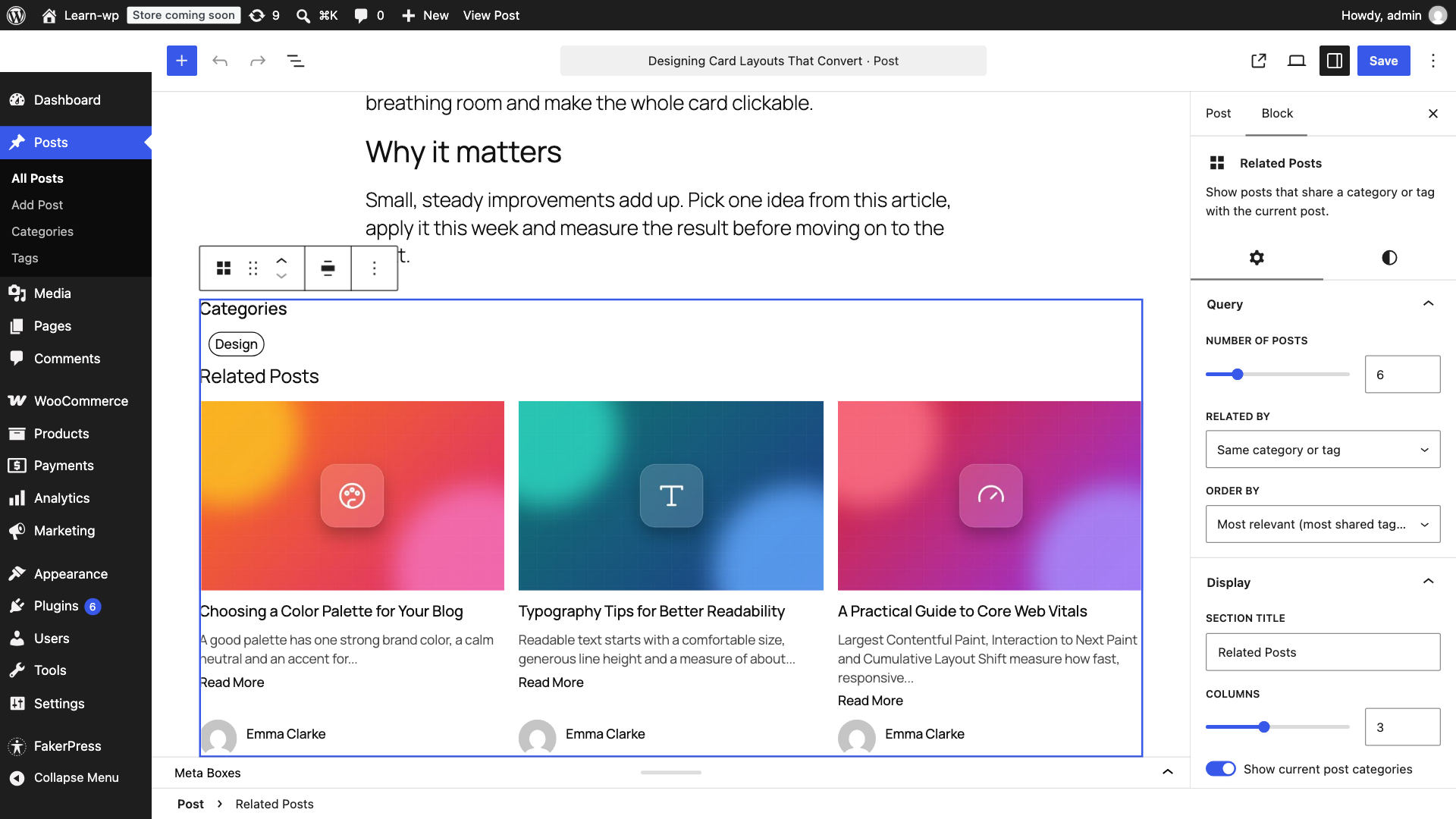Open Add Post submenu link

point(37,205)
